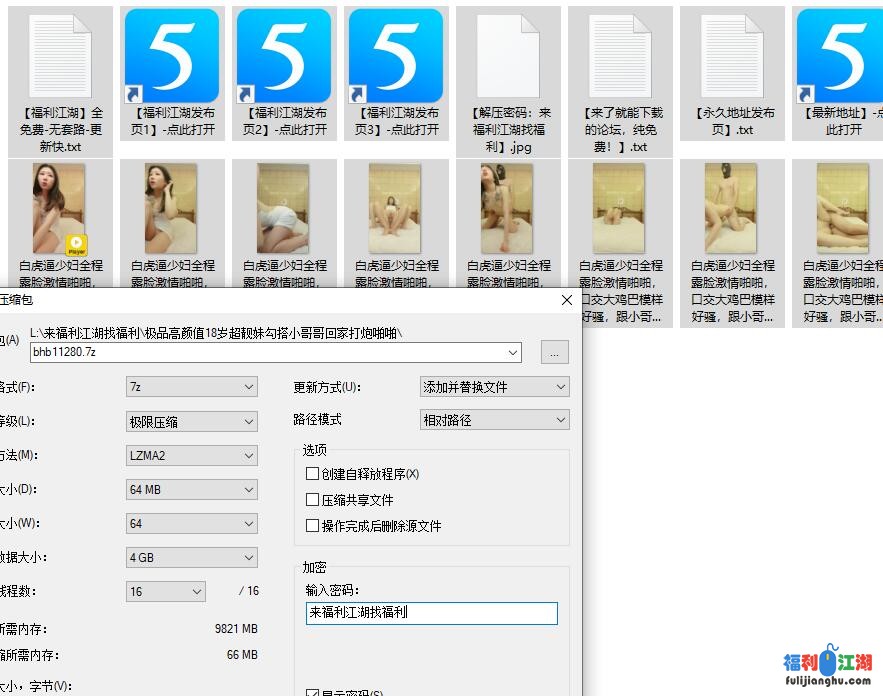Check the 压缩共享文件 option
The height and width of the screenshot is (696, 883).
pos(313,499)
